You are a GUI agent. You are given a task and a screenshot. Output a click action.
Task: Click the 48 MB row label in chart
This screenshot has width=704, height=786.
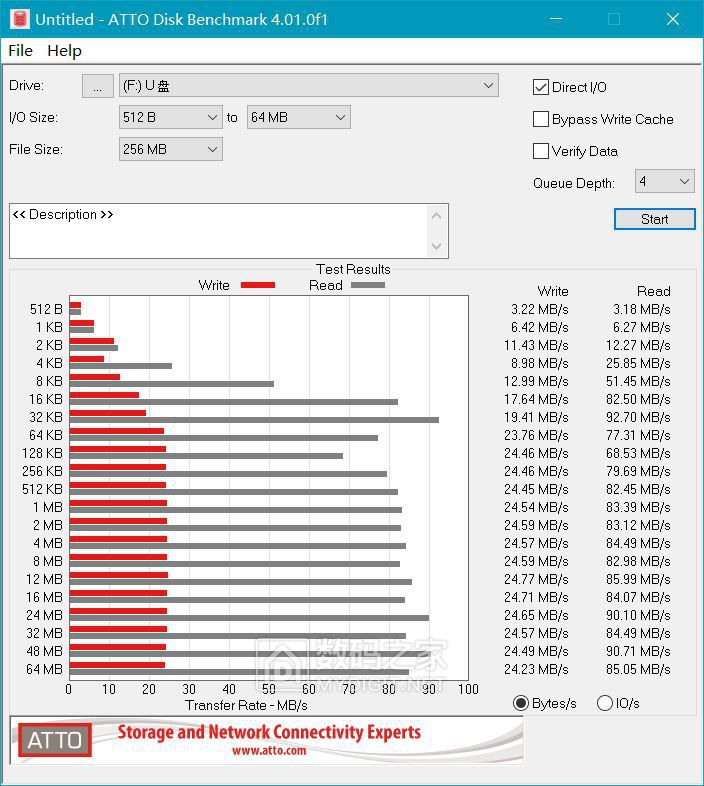[45, 651]
